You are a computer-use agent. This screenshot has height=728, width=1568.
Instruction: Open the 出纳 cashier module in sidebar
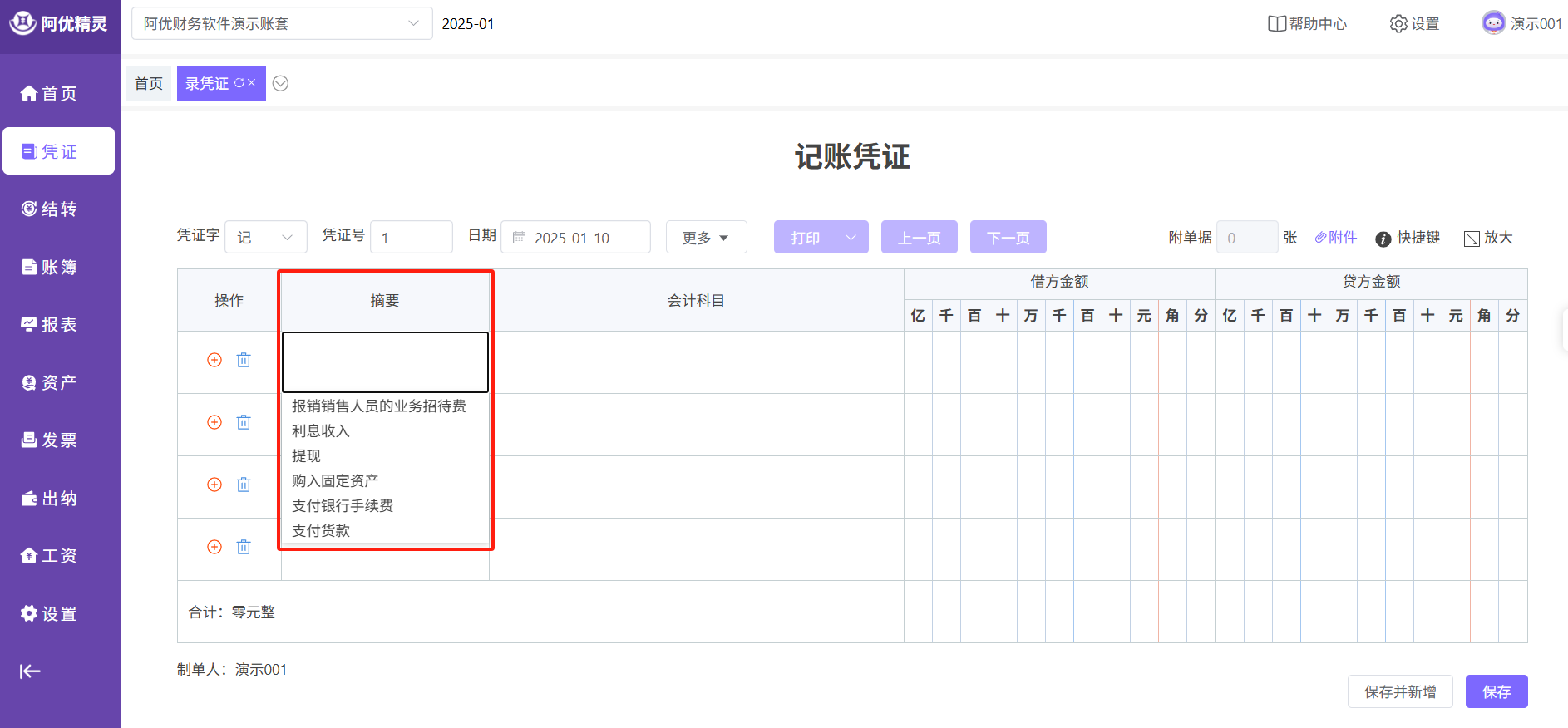coord(50,498)
